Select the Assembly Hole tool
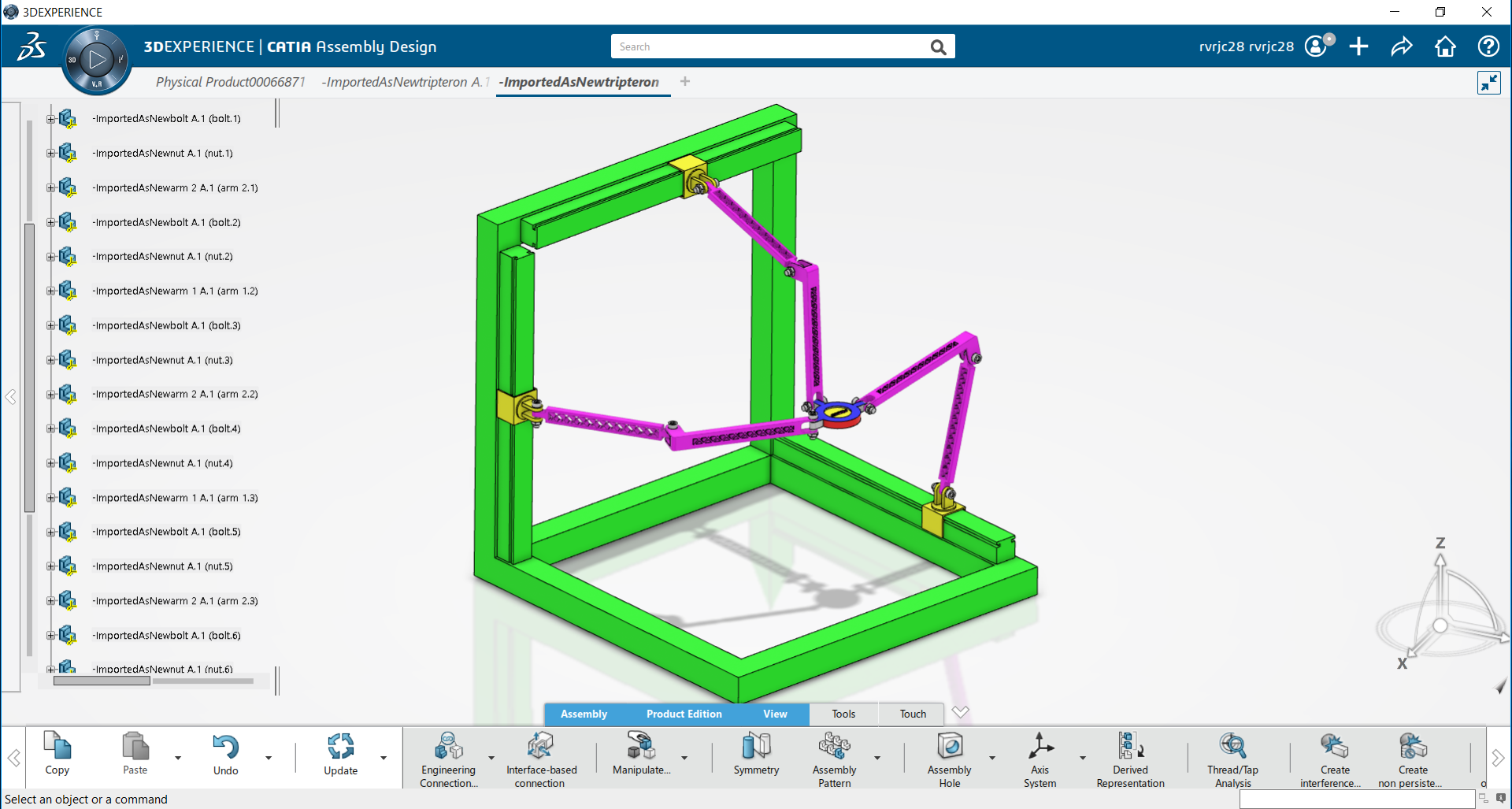 (949, 745)
